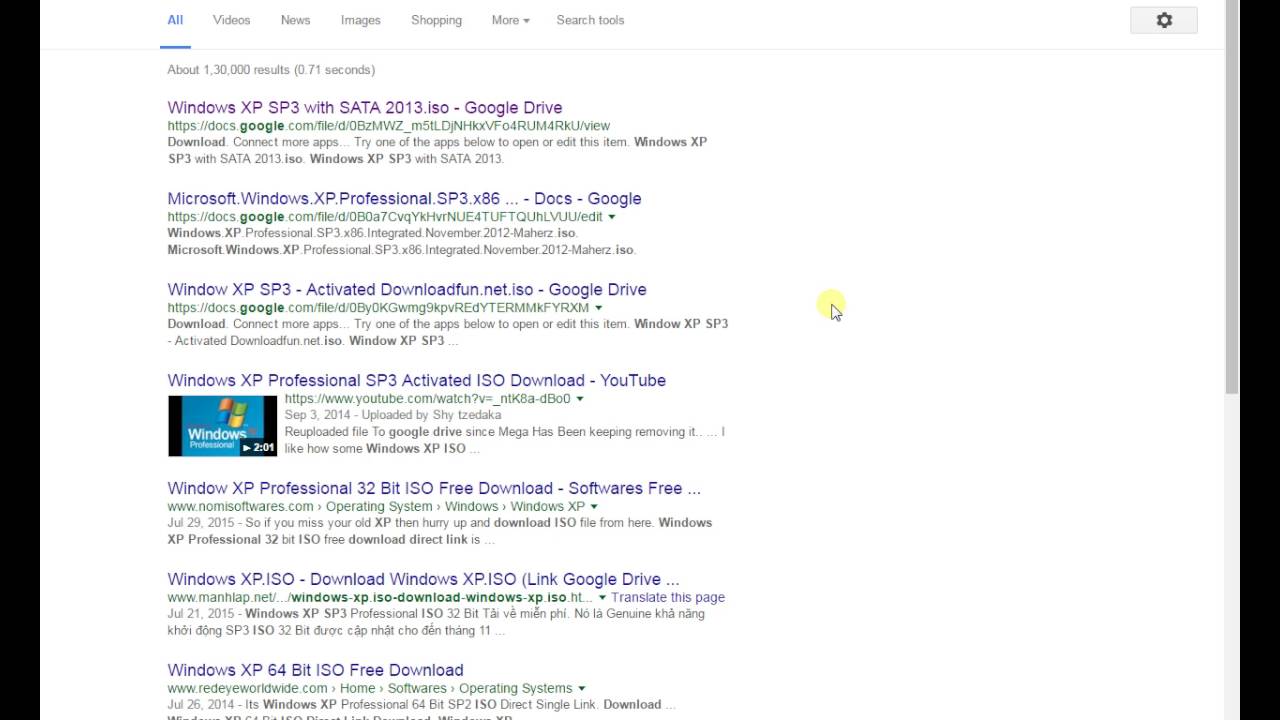Screen dimensions: 1280x720
Task: Open the settings gear button
Action: [x=1164, y=20]
